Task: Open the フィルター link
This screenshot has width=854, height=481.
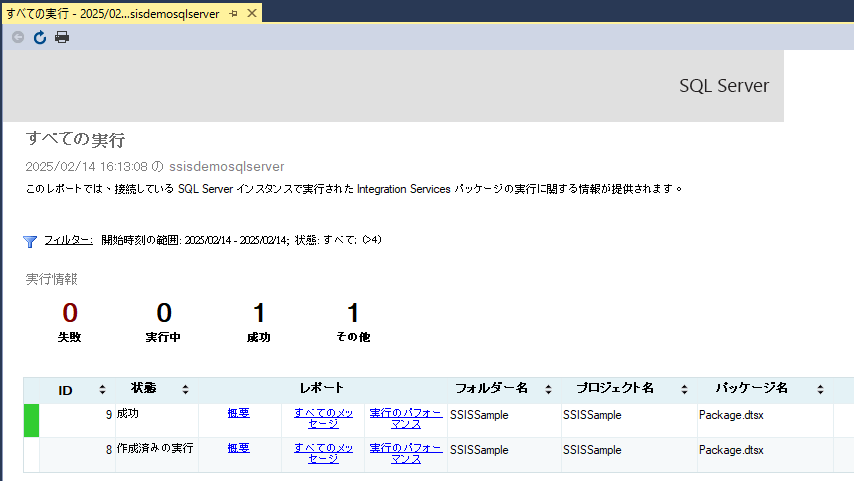Action: click(69, 240)
